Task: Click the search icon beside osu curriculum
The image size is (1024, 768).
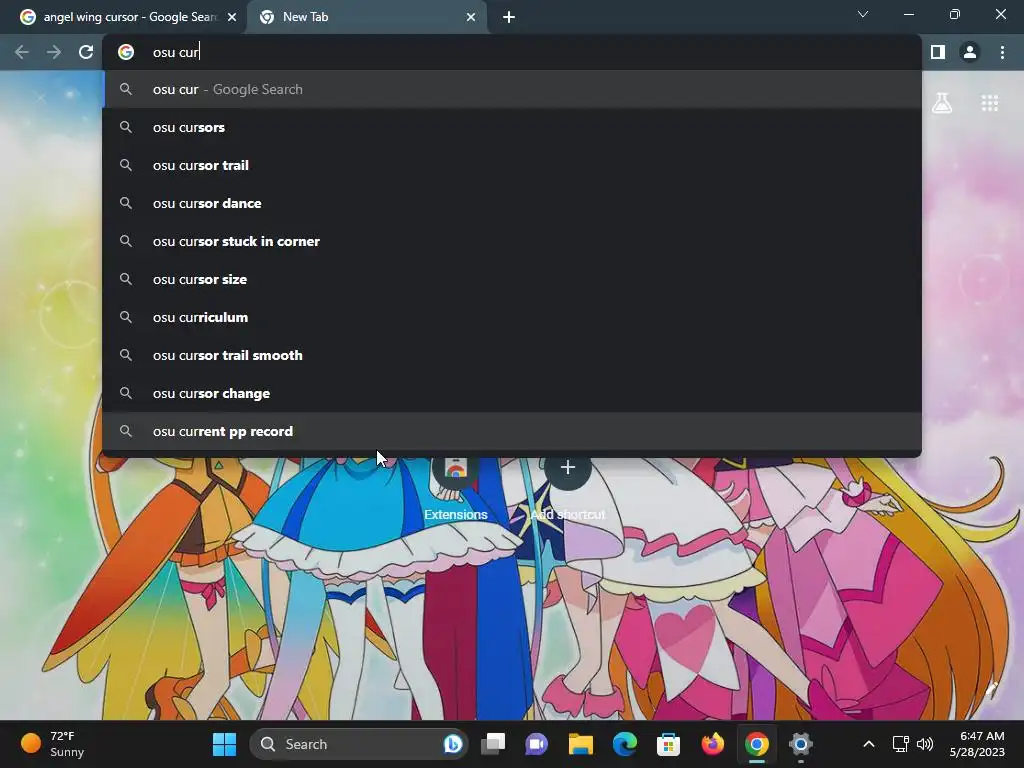Action: coord(126,317)
